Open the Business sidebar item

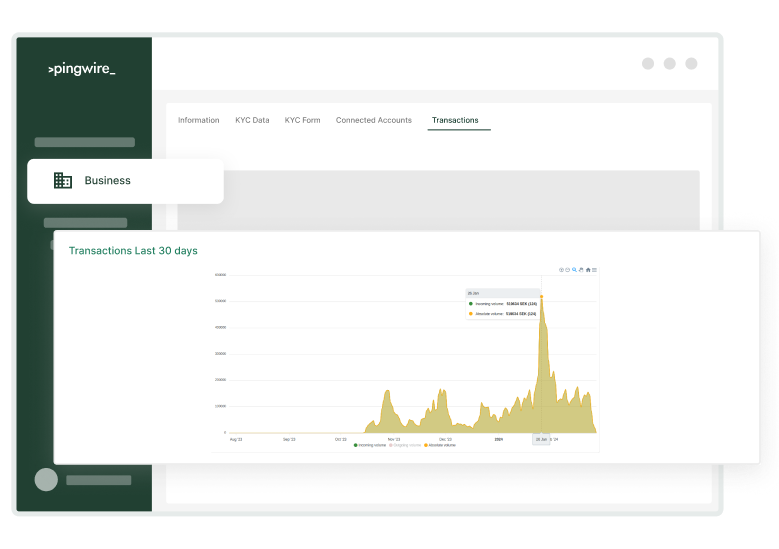[125, 181]
